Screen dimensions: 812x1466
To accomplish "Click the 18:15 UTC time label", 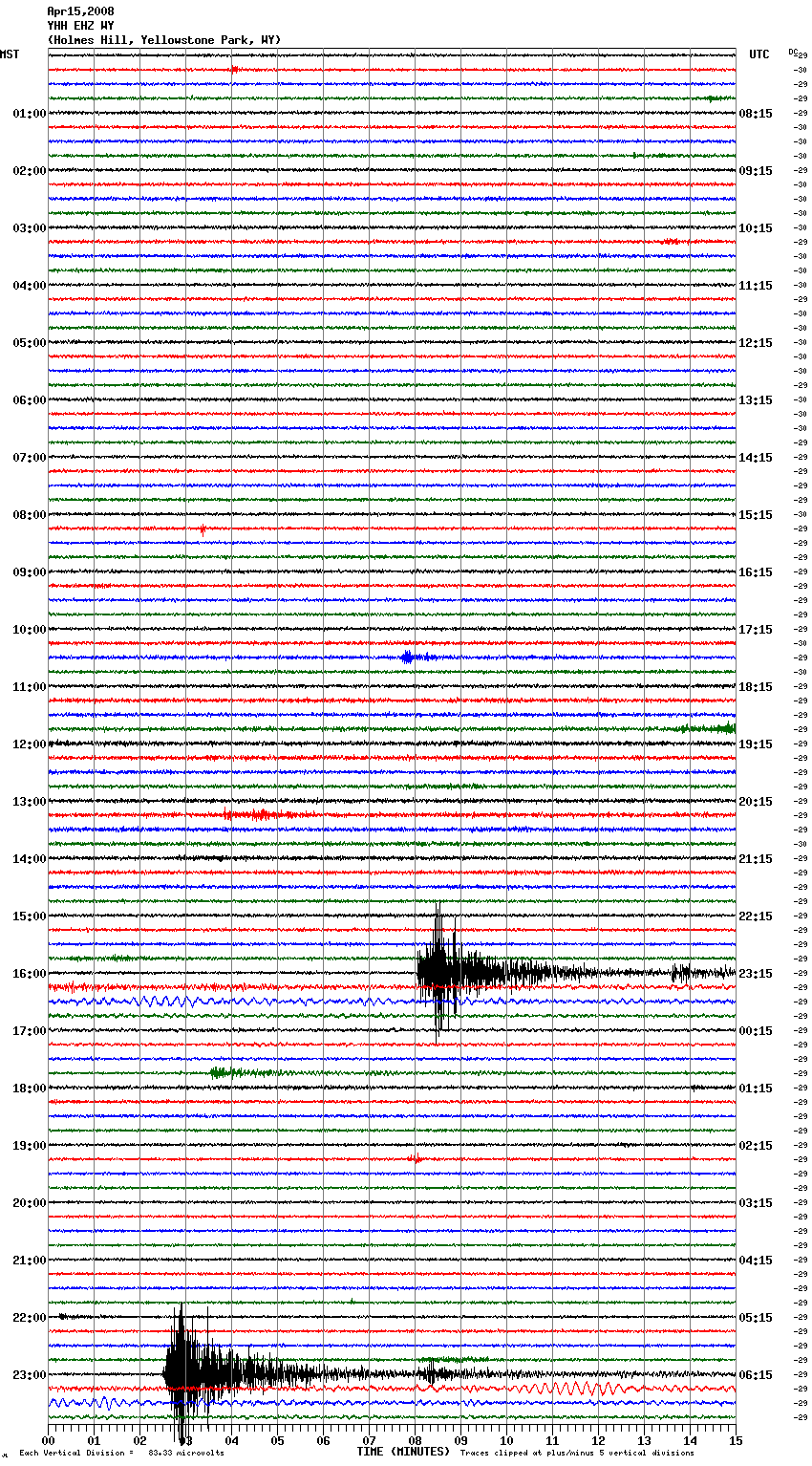I will tap(756, 687).
